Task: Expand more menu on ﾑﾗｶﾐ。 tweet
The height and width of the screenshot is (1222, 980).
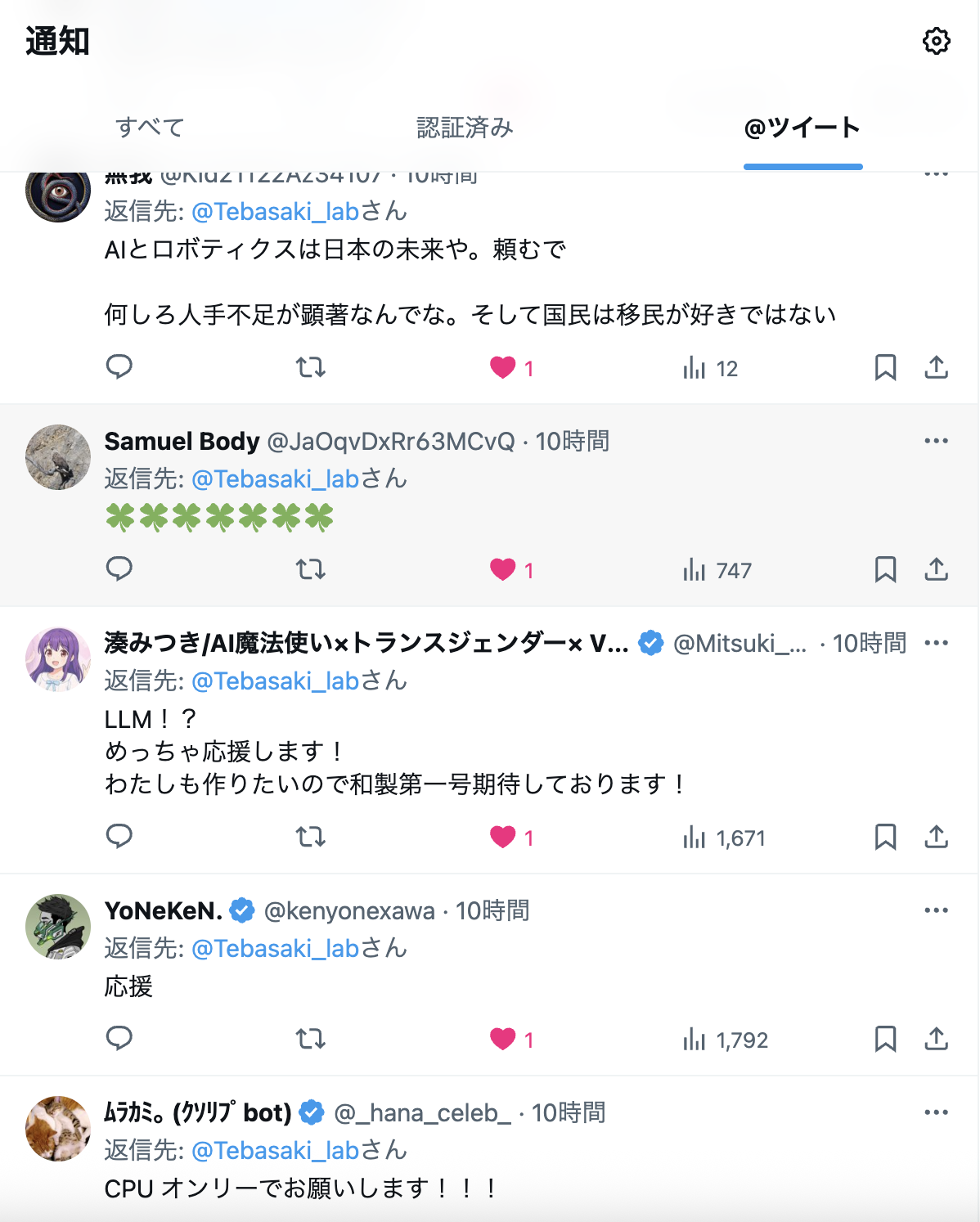Action: click(x=936, y=1112)
